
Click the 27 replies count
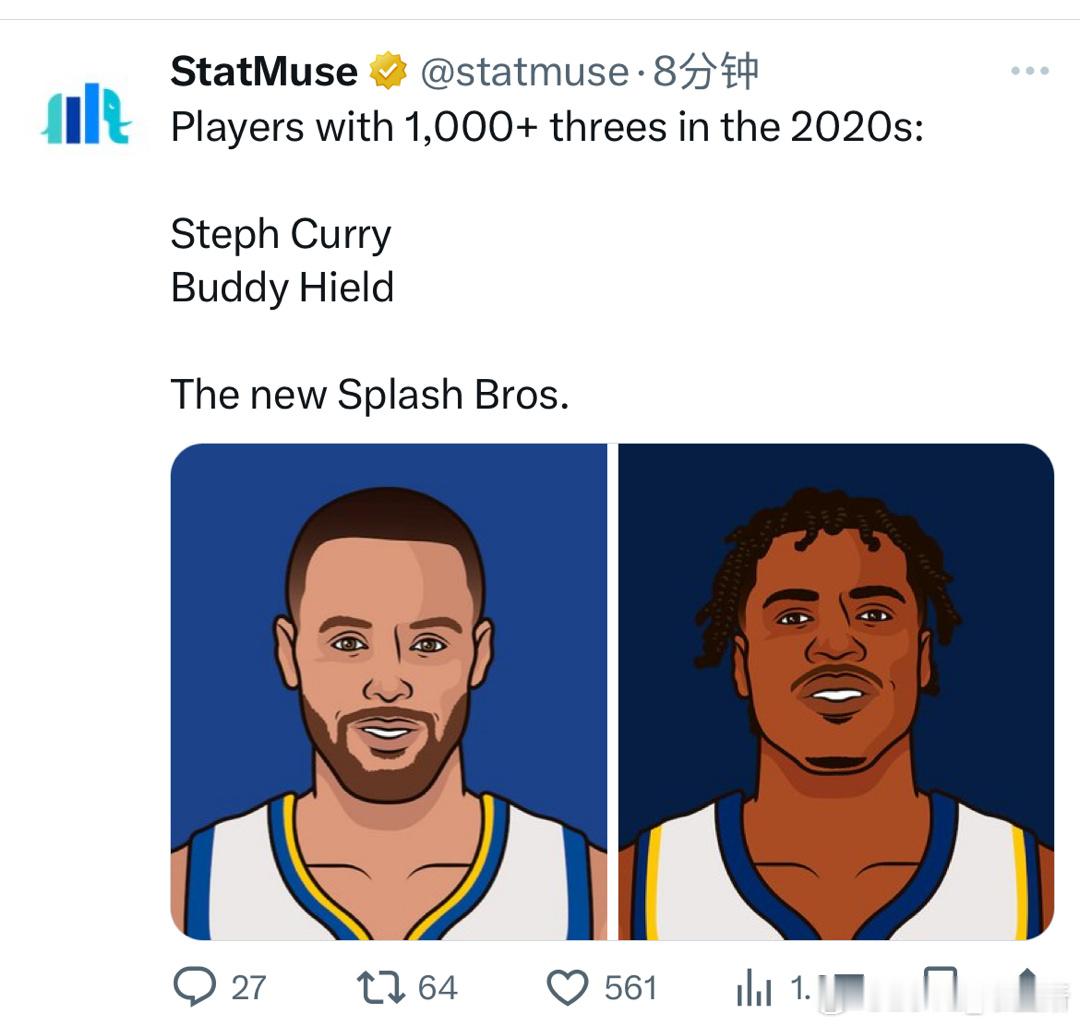(x=248, y=988)
